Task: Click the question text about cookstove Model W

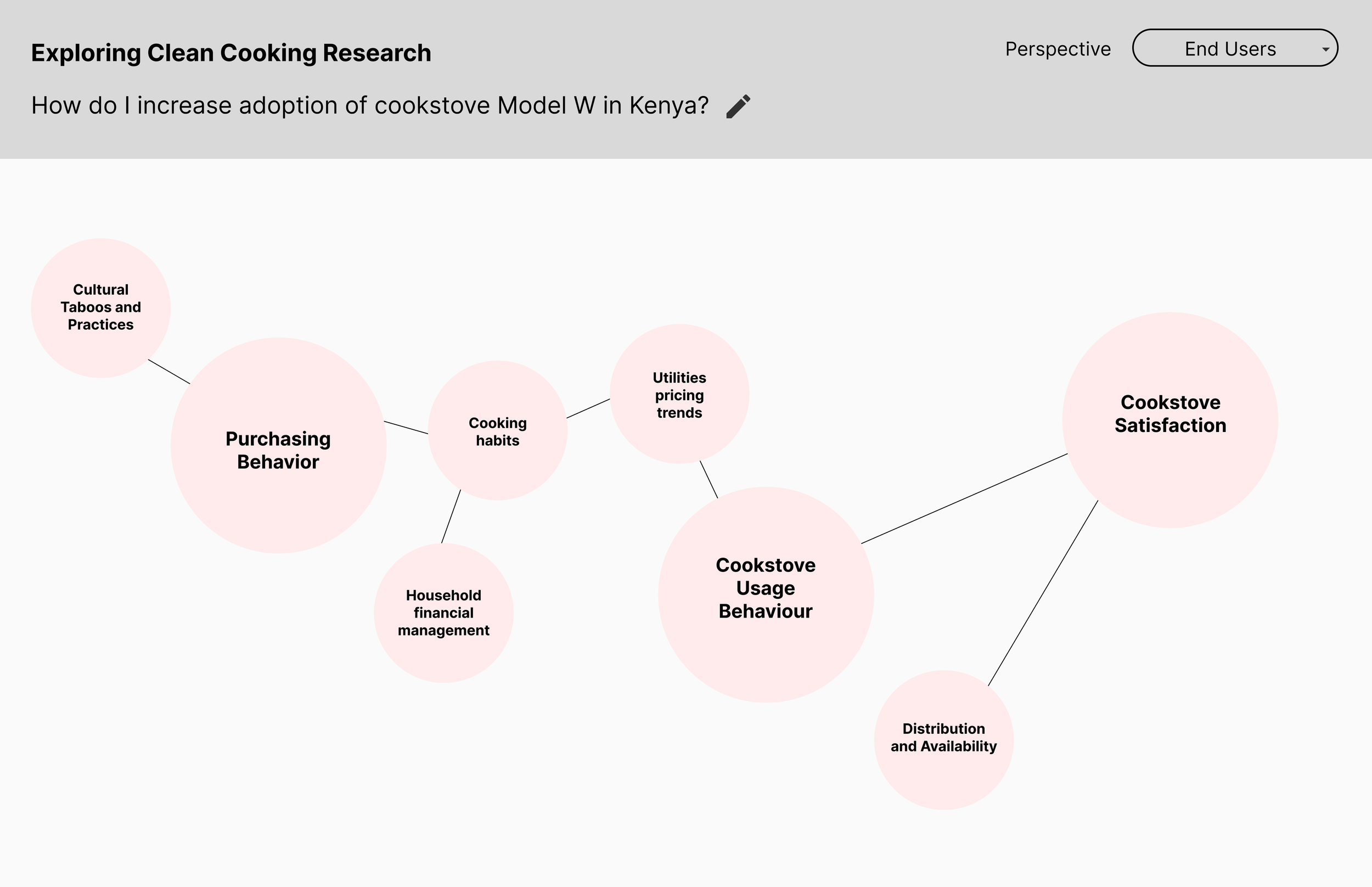Action: coord(370,106)
